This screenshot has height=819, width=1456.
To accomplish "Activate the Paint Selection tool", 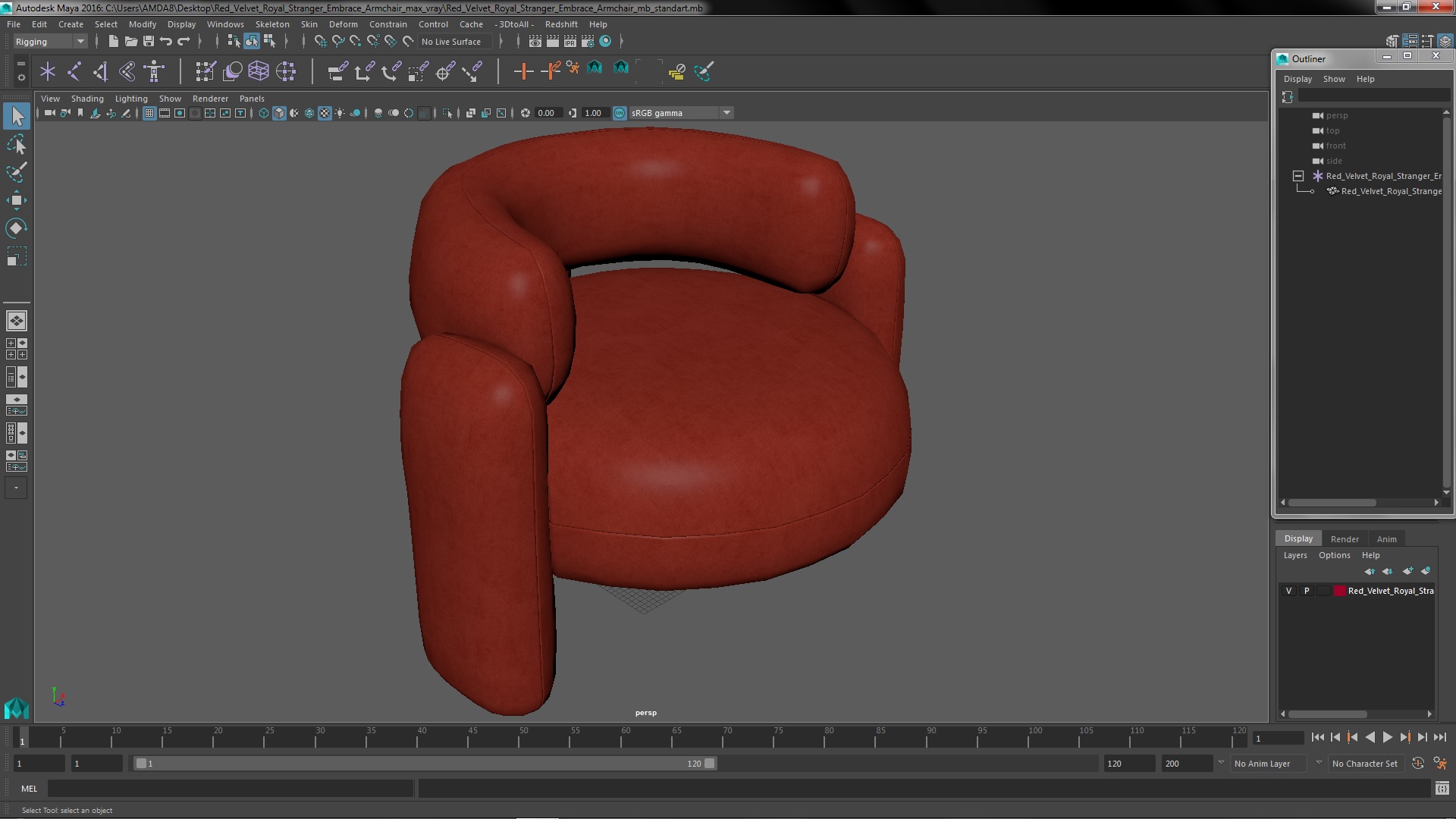I will pos(17,172).
